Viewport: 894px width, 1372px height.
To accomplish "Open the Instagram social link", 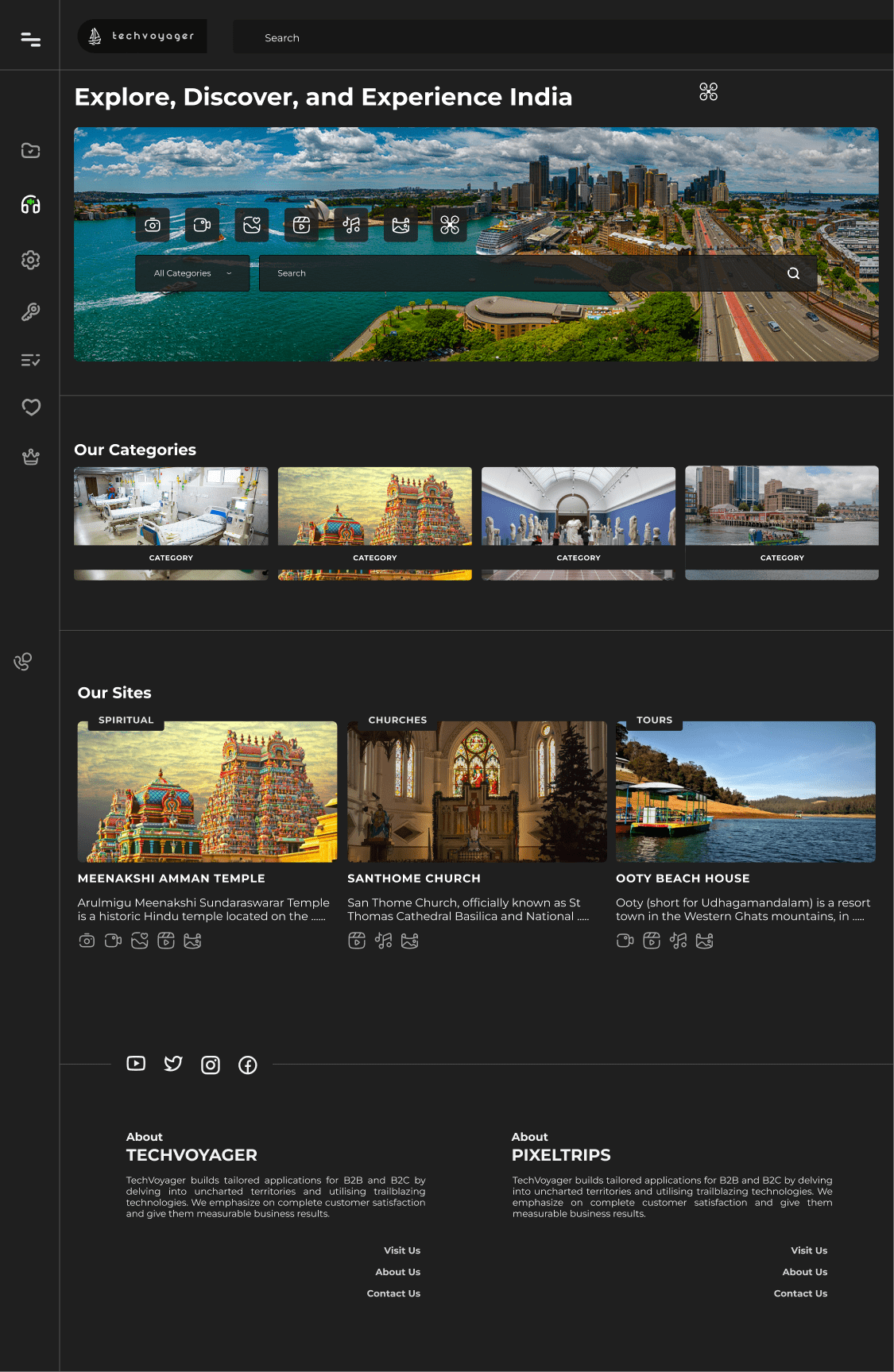I will pos(211,1065).
